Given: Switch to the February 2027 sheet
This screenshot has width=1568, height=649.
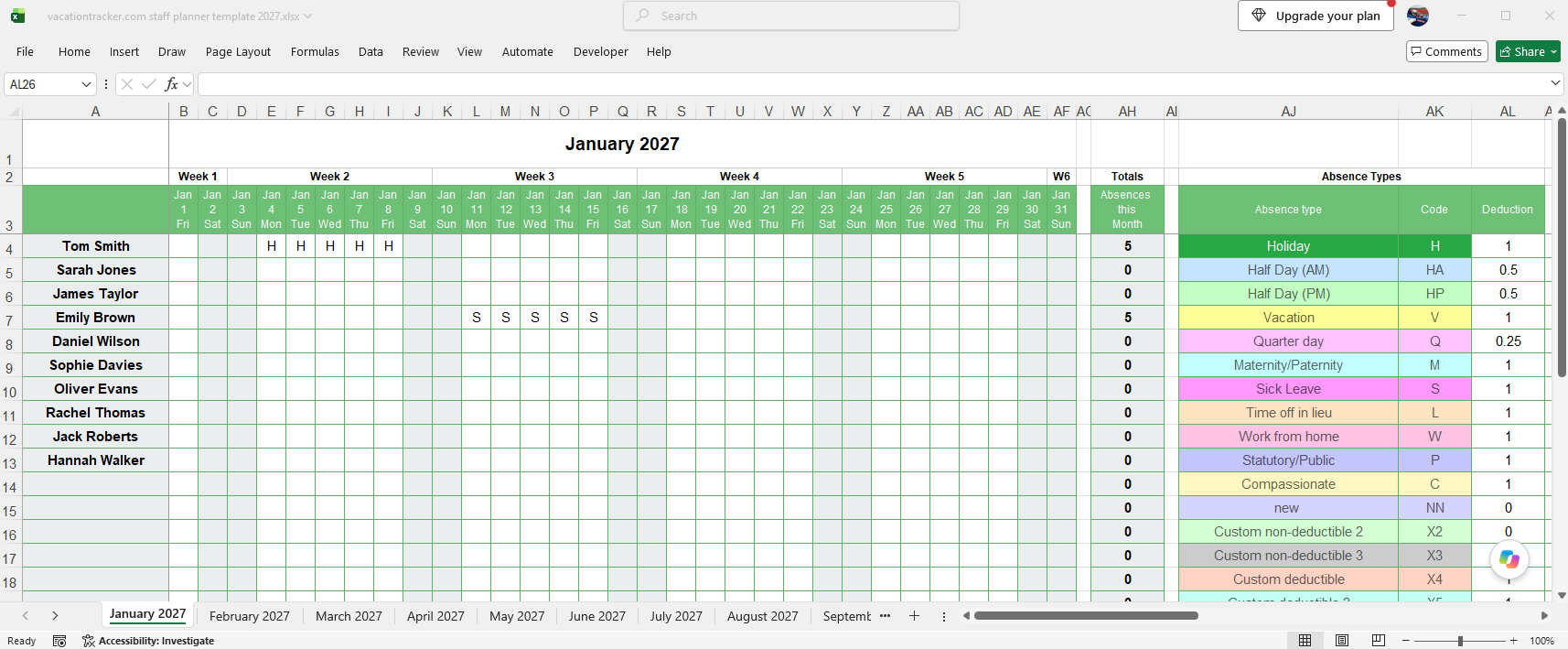Looking at the screenshot, I should (250, 616).
